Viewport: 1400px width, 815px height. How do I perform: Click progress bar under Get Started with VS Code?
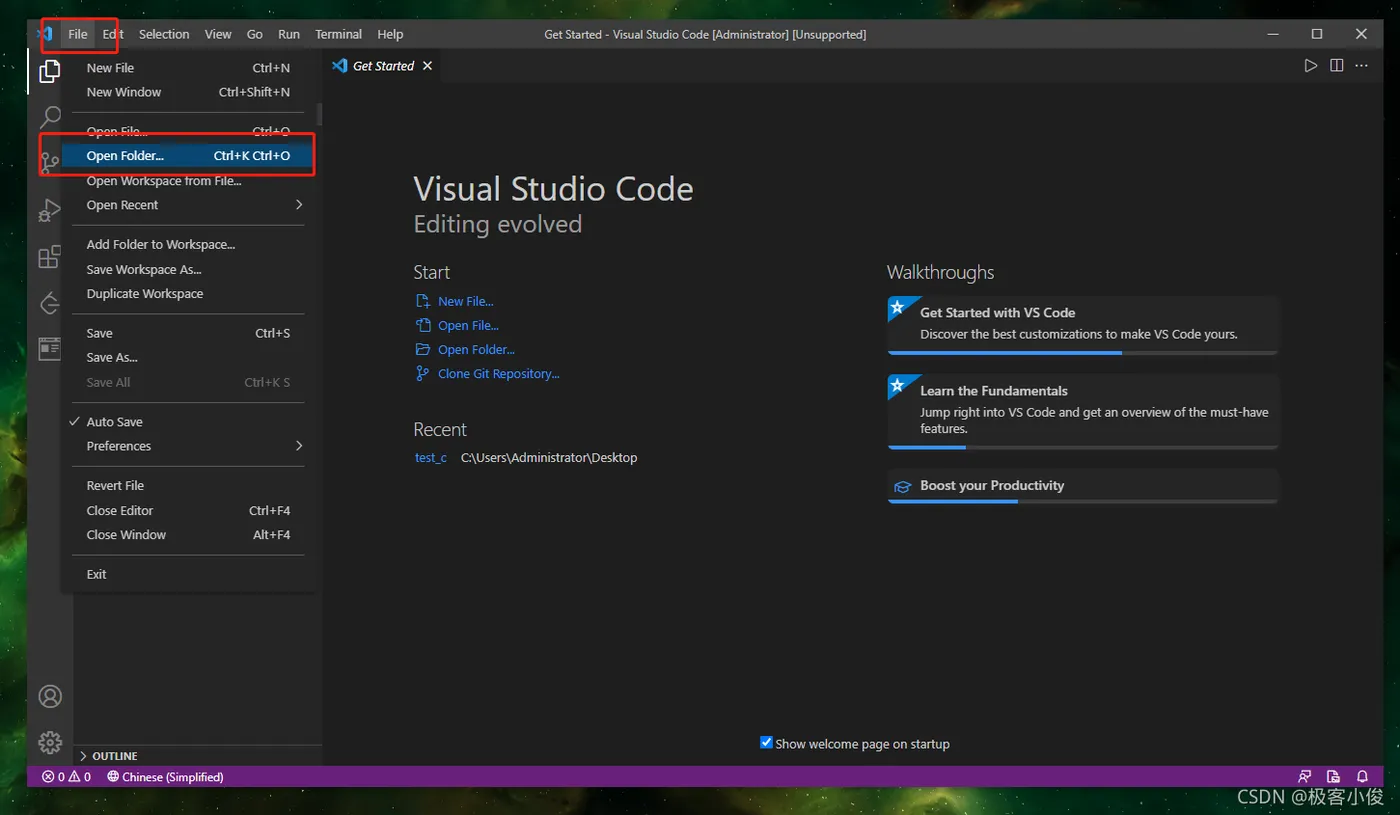[1082, 353]
